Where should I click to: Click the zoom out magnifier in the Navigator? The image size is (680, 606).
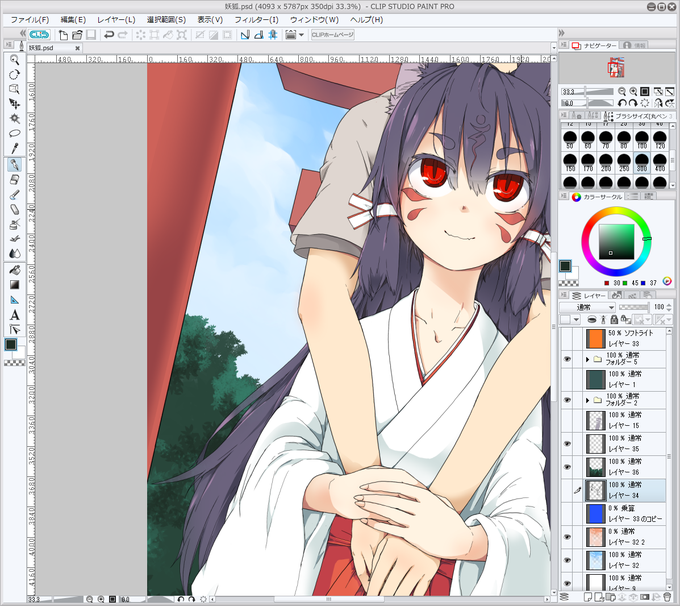(622, 92)
